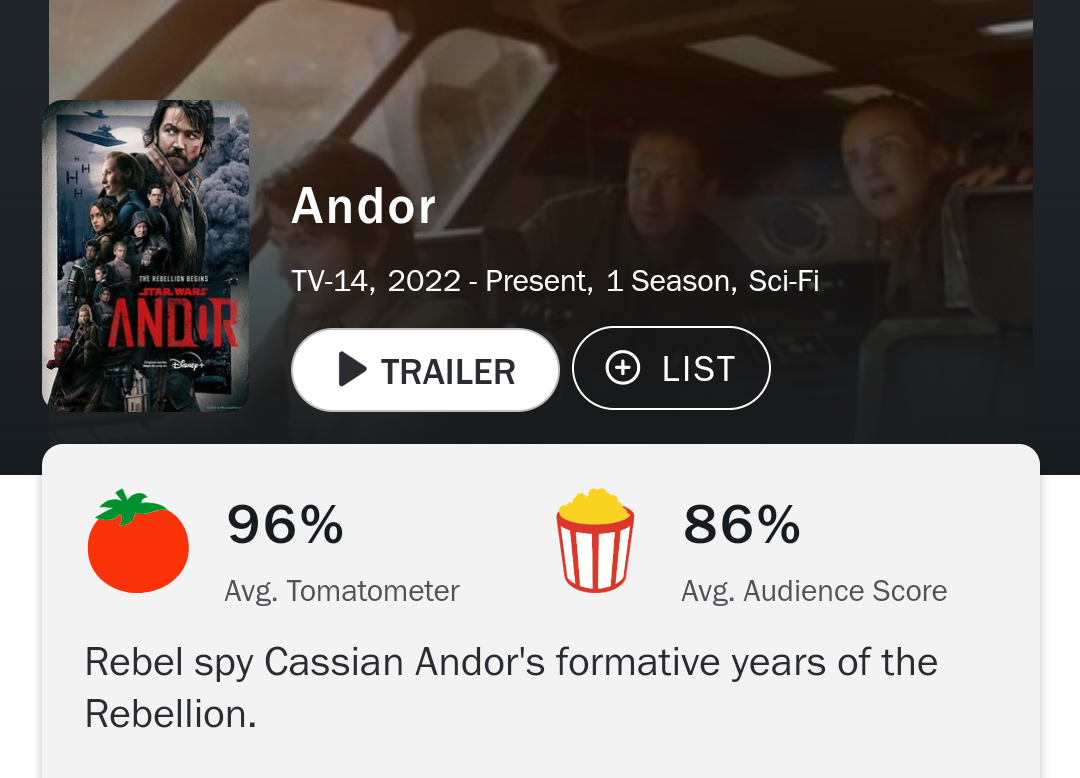Play the Andor trailer
This screenshot has width=1080, height=778.
425,370
